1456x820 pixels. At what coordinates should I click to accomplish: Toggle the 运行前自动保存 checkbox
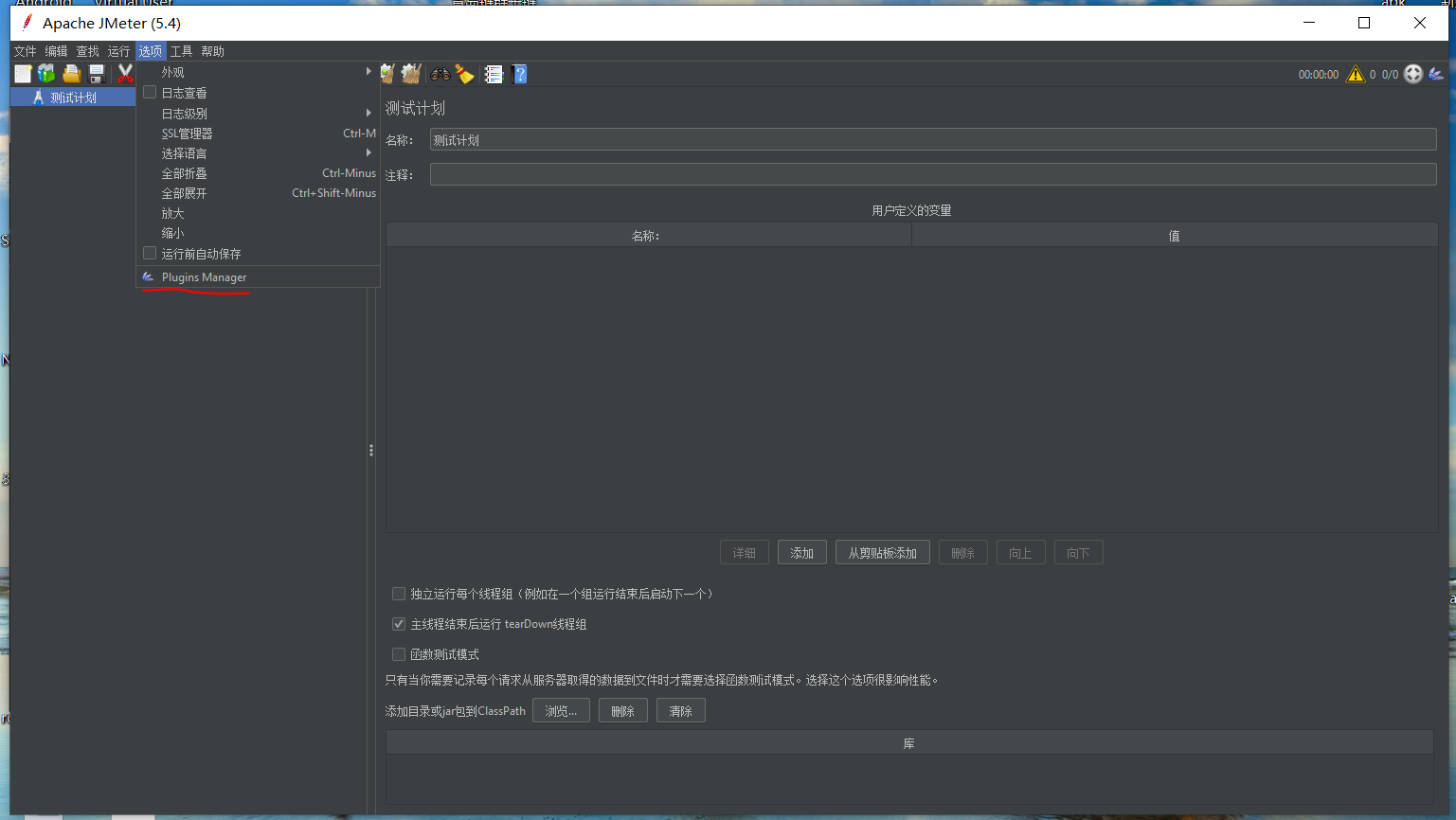tap(150, 253)
